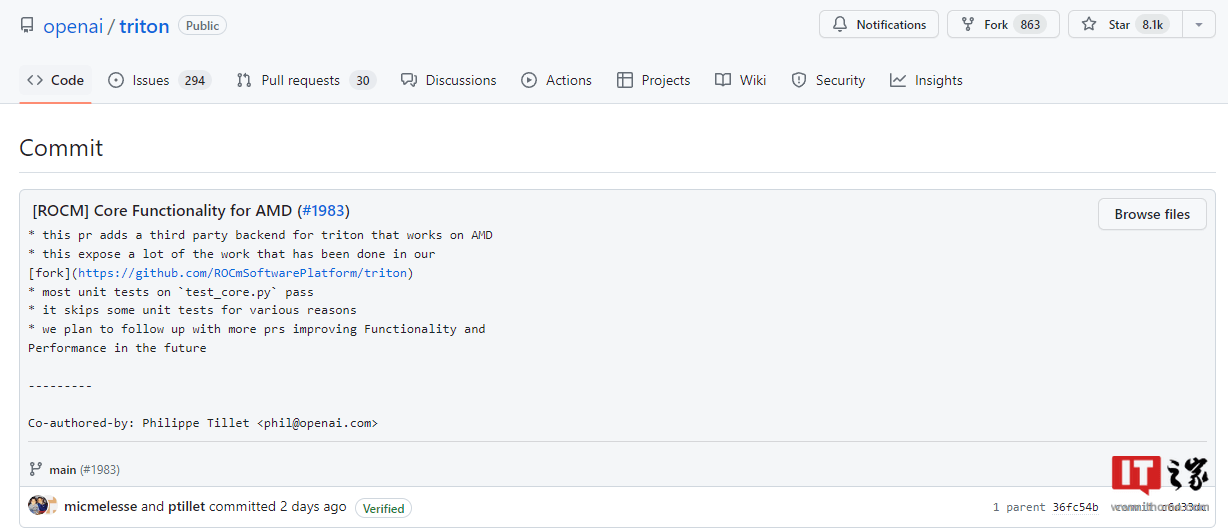Open the main branch link
The height and width of the screenshot is (530, 1228).
tap(63, 469)
